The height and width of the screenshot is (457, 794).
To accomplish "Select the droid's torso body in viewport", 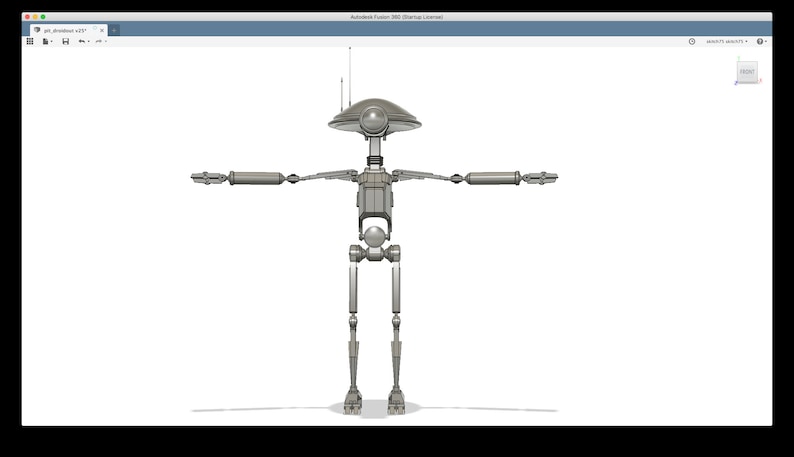I will click(375, 198).
